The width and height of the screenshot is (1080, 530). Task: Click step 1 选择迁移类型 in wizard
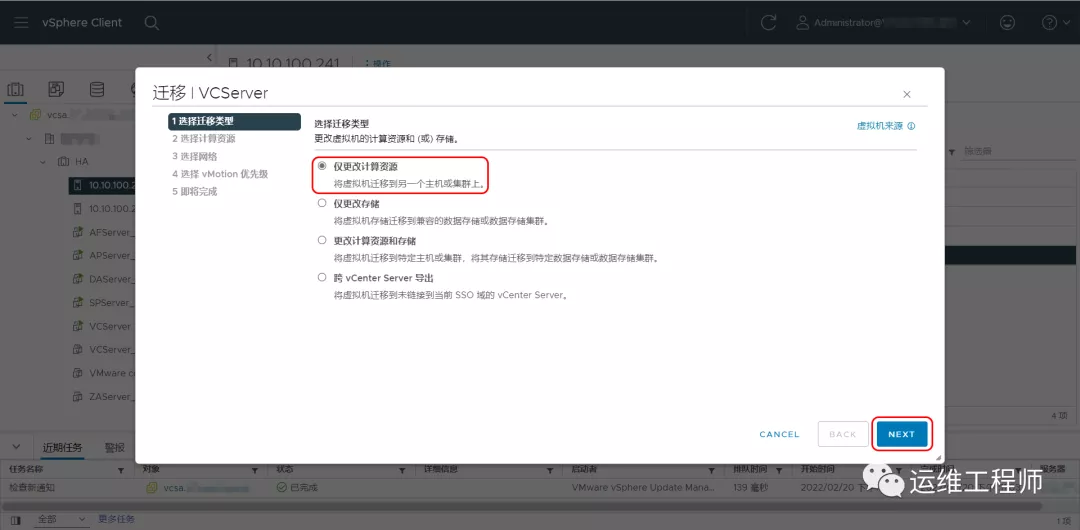point(234,121)
